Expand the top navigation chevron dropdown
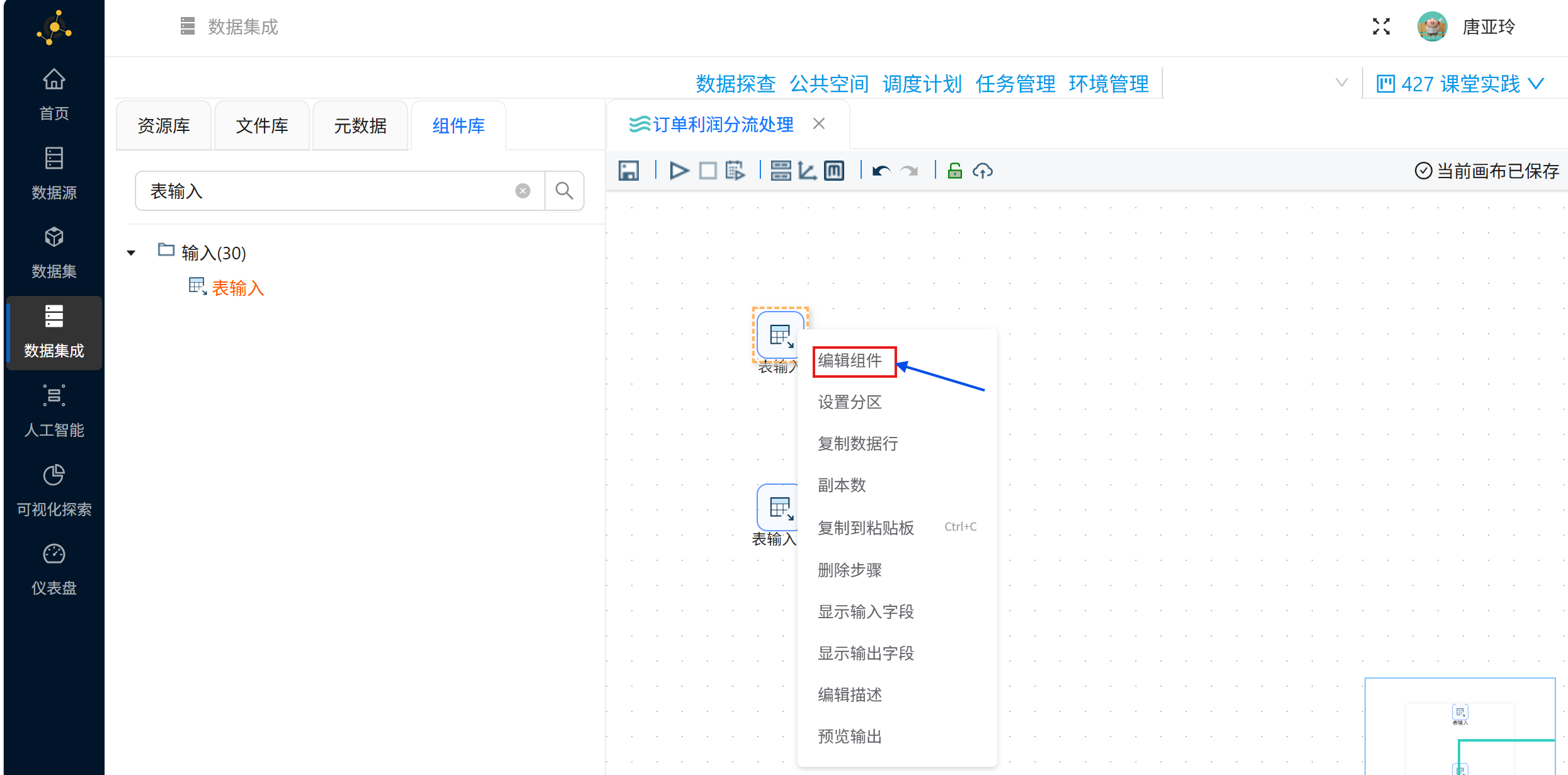The image size is (1568, 775). (x=1341, y=82)
